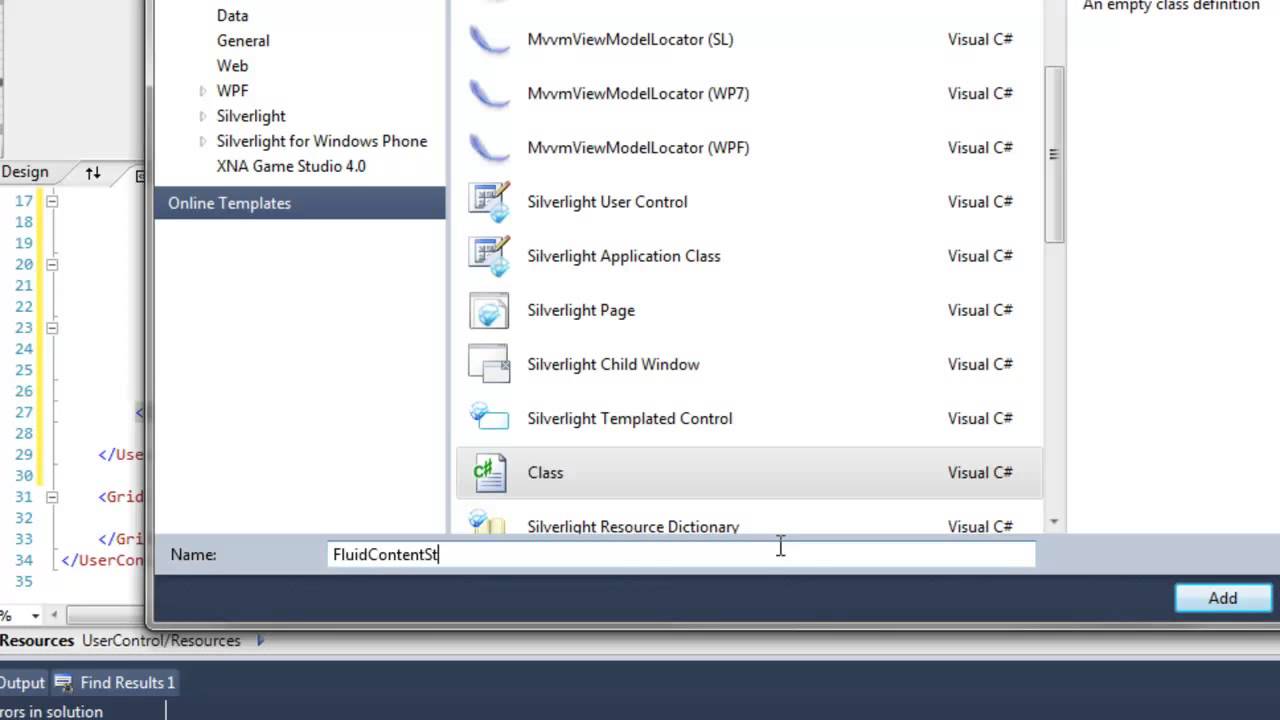Screen dimensions: 1280x720
Task: Select the XNA Game Studio 4.0 category
Action: coord(291,166)
